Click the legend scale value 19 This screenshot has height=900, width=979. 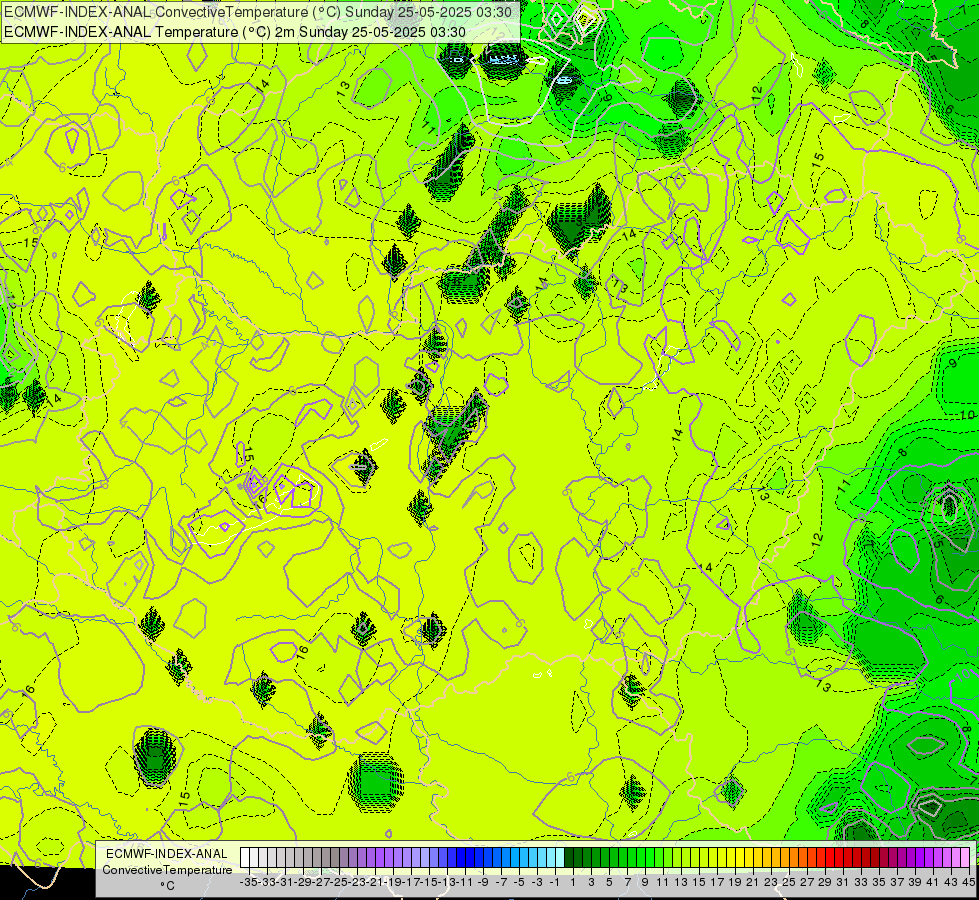[x=735, y=882]
